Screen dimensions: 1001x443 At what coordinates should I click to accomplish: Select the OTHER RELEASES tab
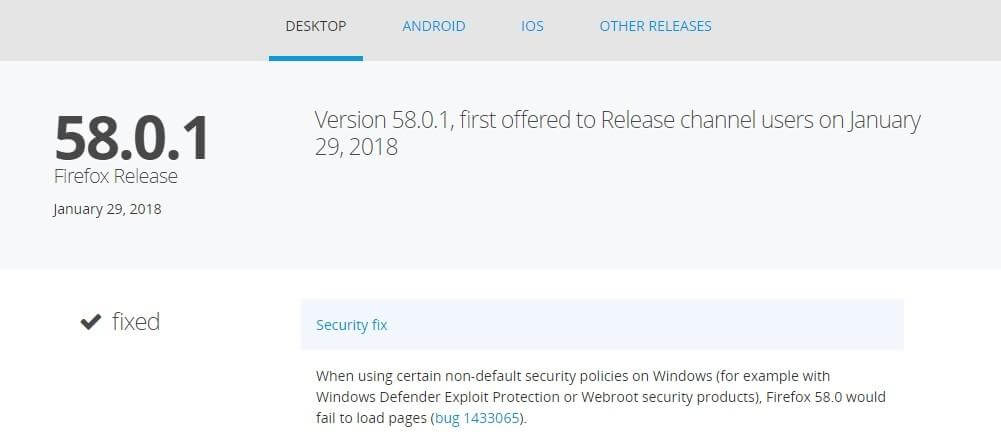point(655,26)
